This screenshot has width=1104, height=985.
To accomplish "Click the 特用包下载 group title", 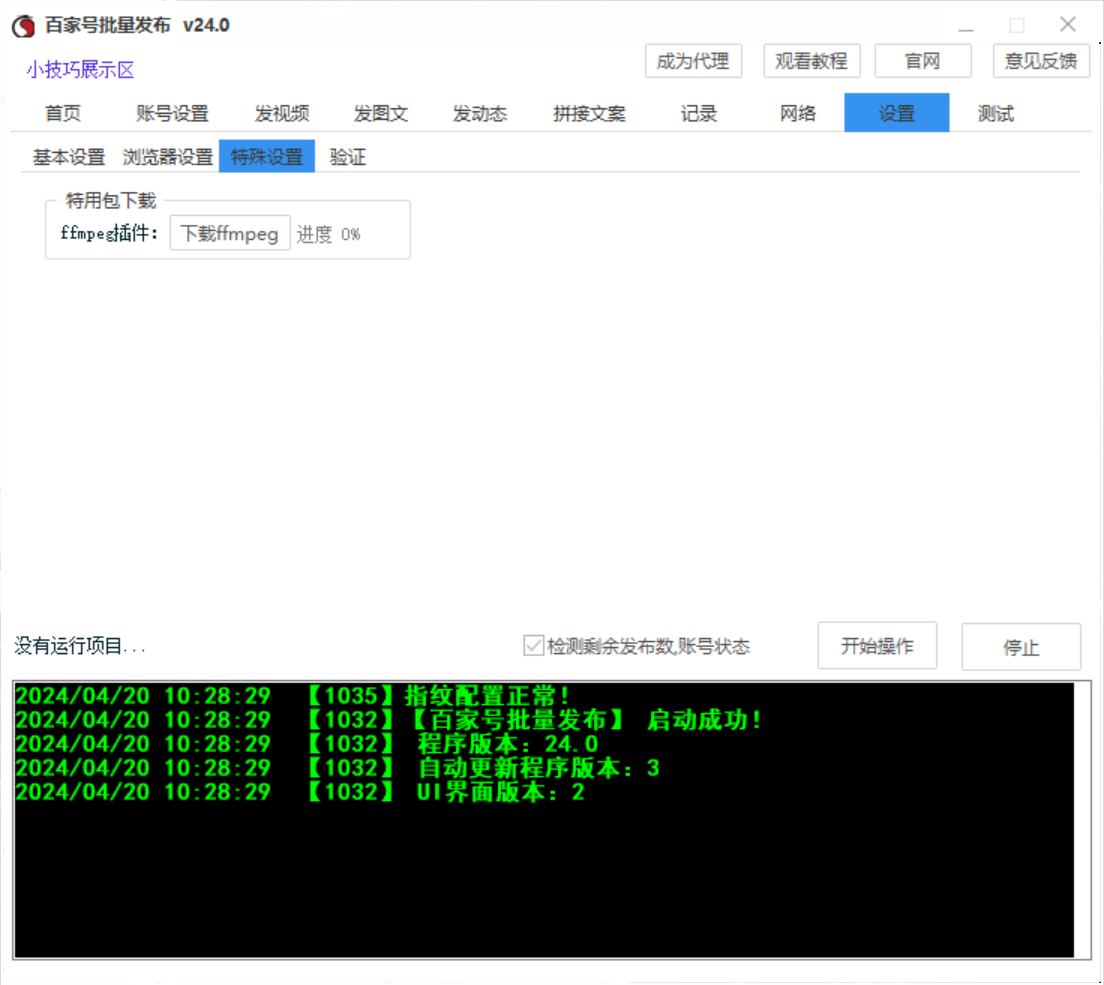I will [x=111, y=201].
